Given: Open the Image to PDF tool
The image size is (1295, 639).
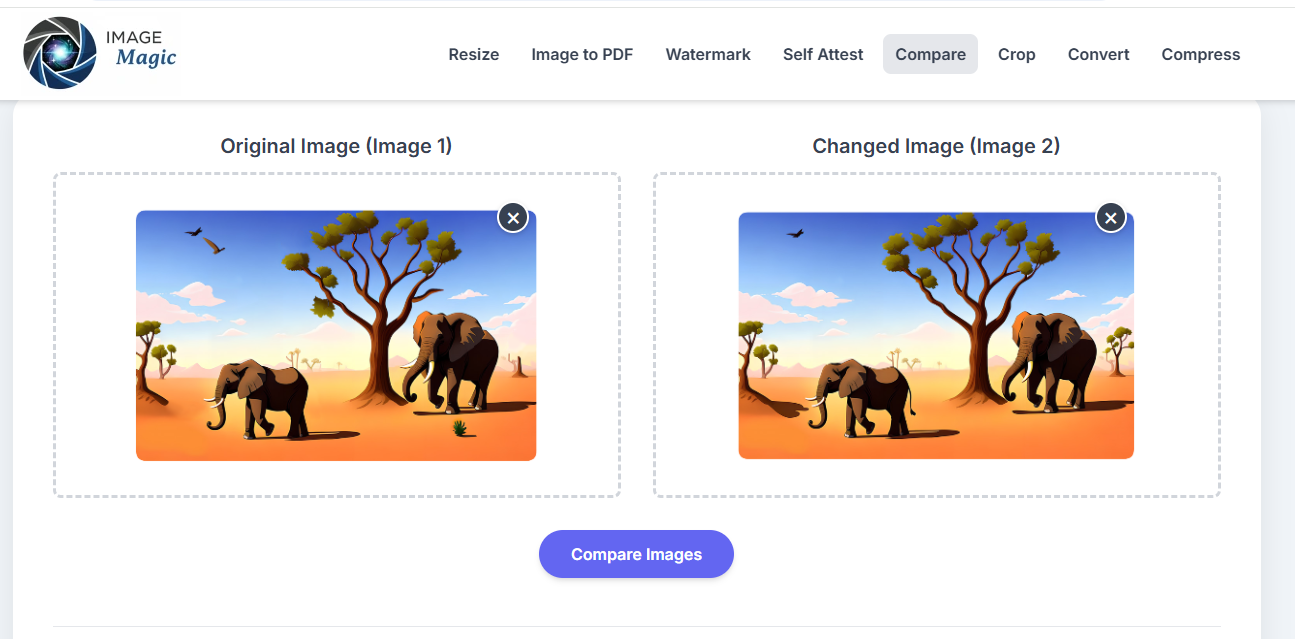Looking at the screenshot, I should [x=582, y=54].
